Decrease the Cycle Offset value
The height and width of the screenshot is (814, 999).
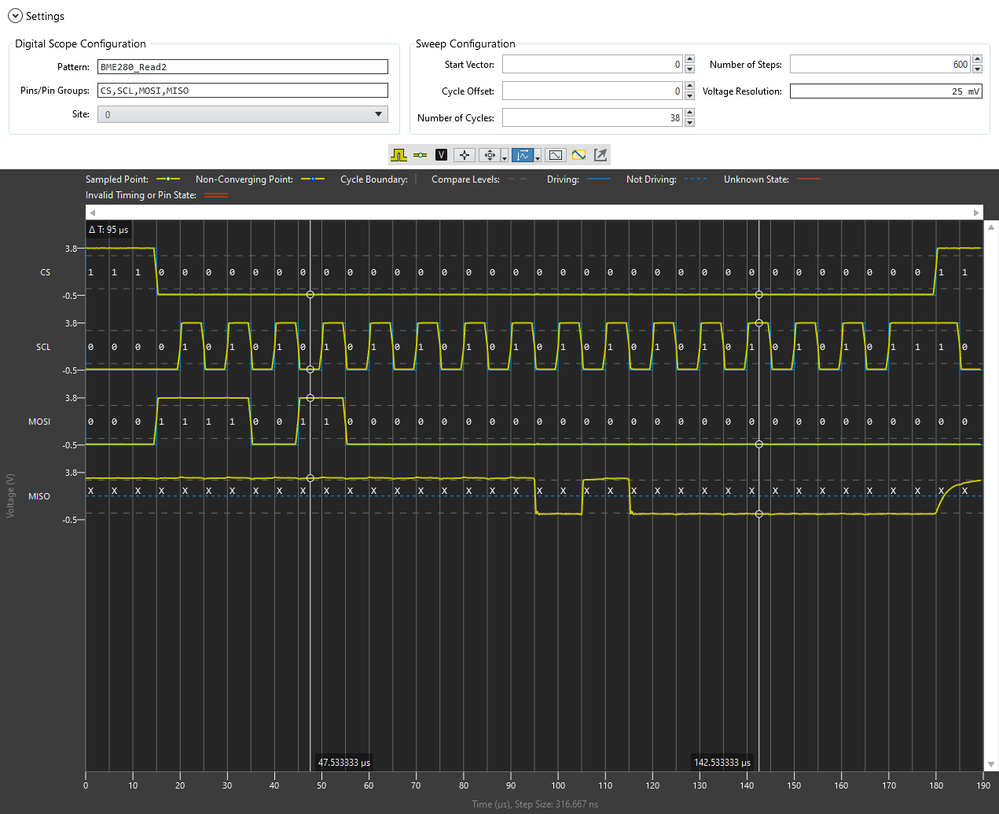tap(689, 96)
